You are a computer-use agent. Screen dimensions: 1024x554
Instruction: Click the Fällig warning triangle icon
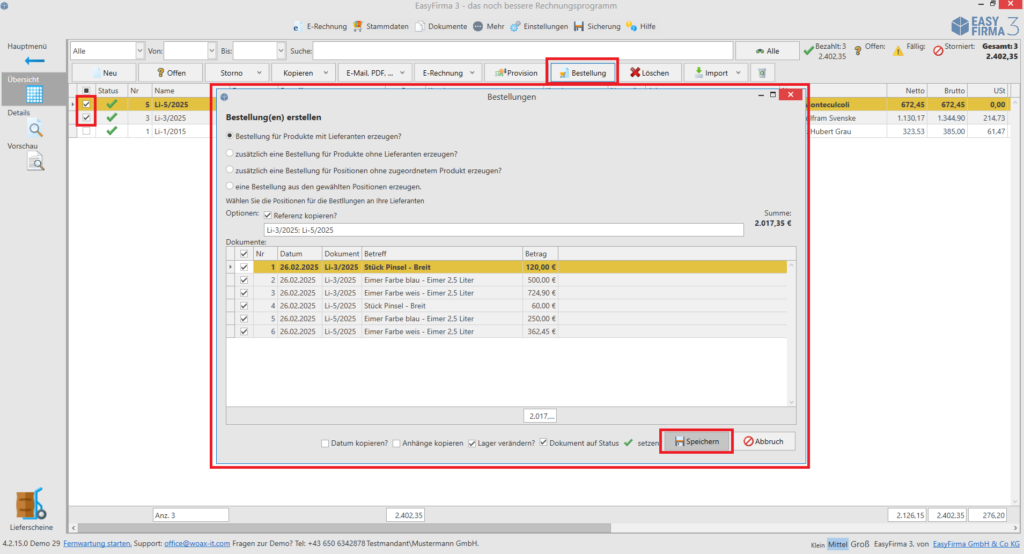click(x=898, y=50)
